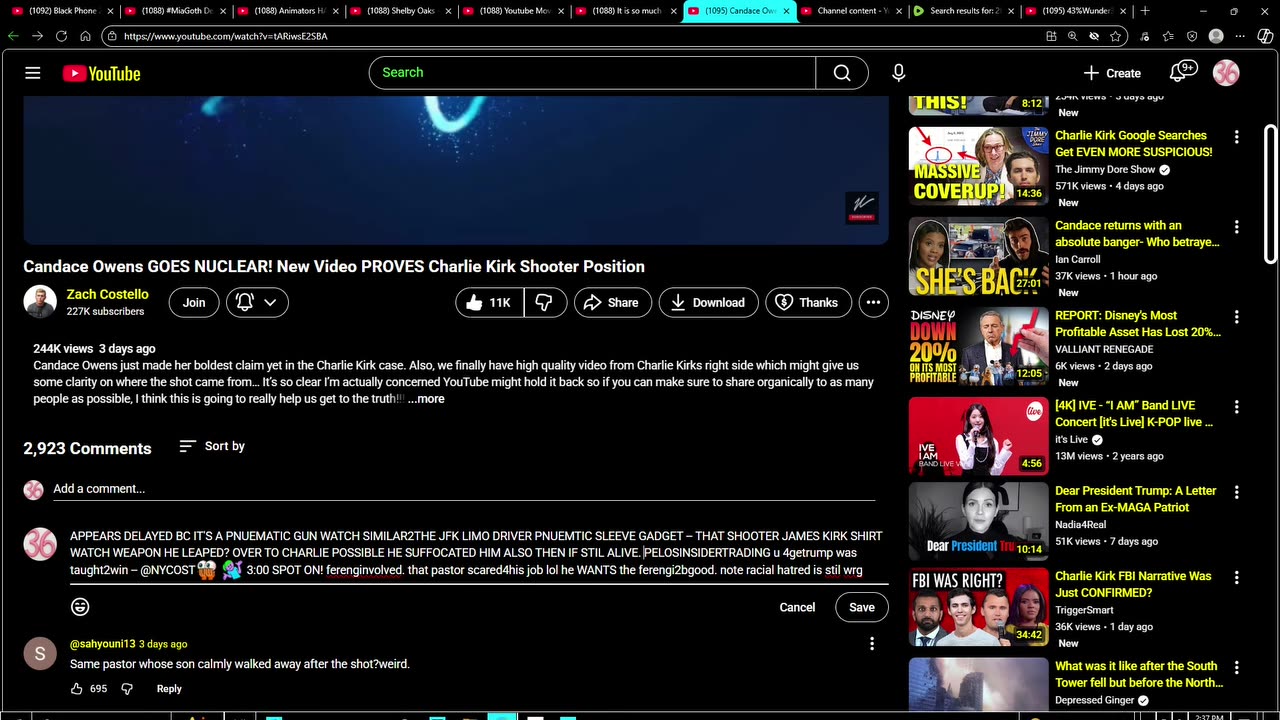Open the MASSIVE COVERUP video thumbnail

point(978,165)
